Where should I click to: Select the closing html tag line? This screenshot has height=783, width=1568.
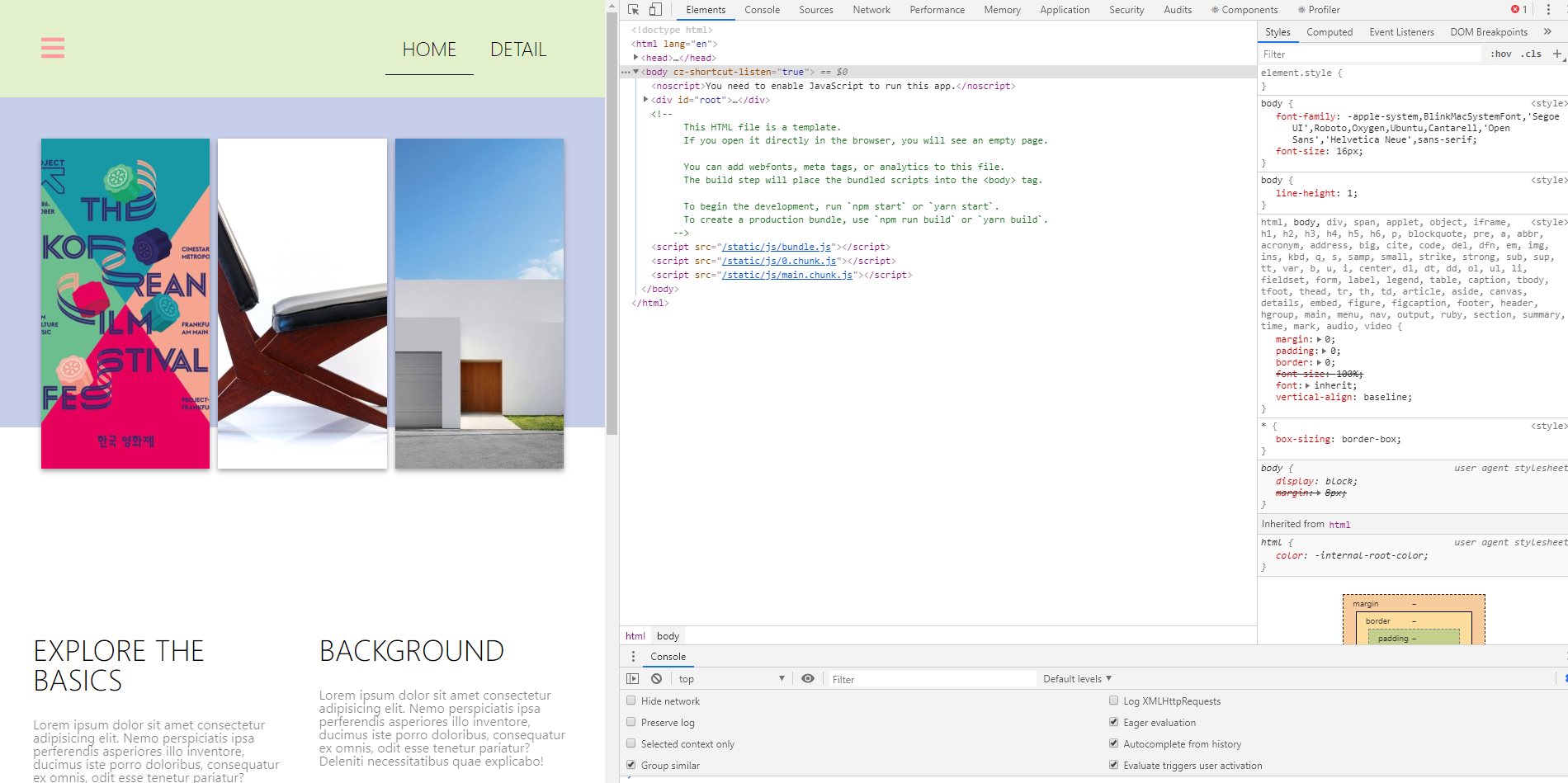click(650, 303)
